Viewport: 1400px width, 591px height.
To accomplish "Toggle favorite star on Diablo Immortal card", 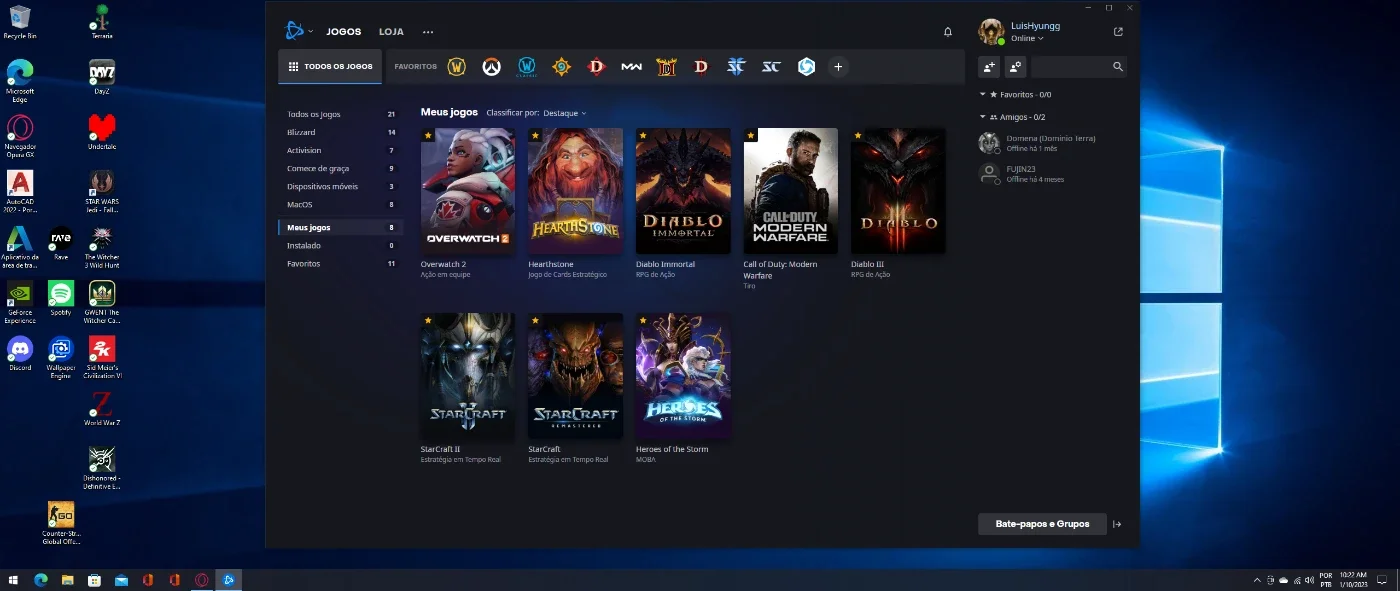I will 643,135.
